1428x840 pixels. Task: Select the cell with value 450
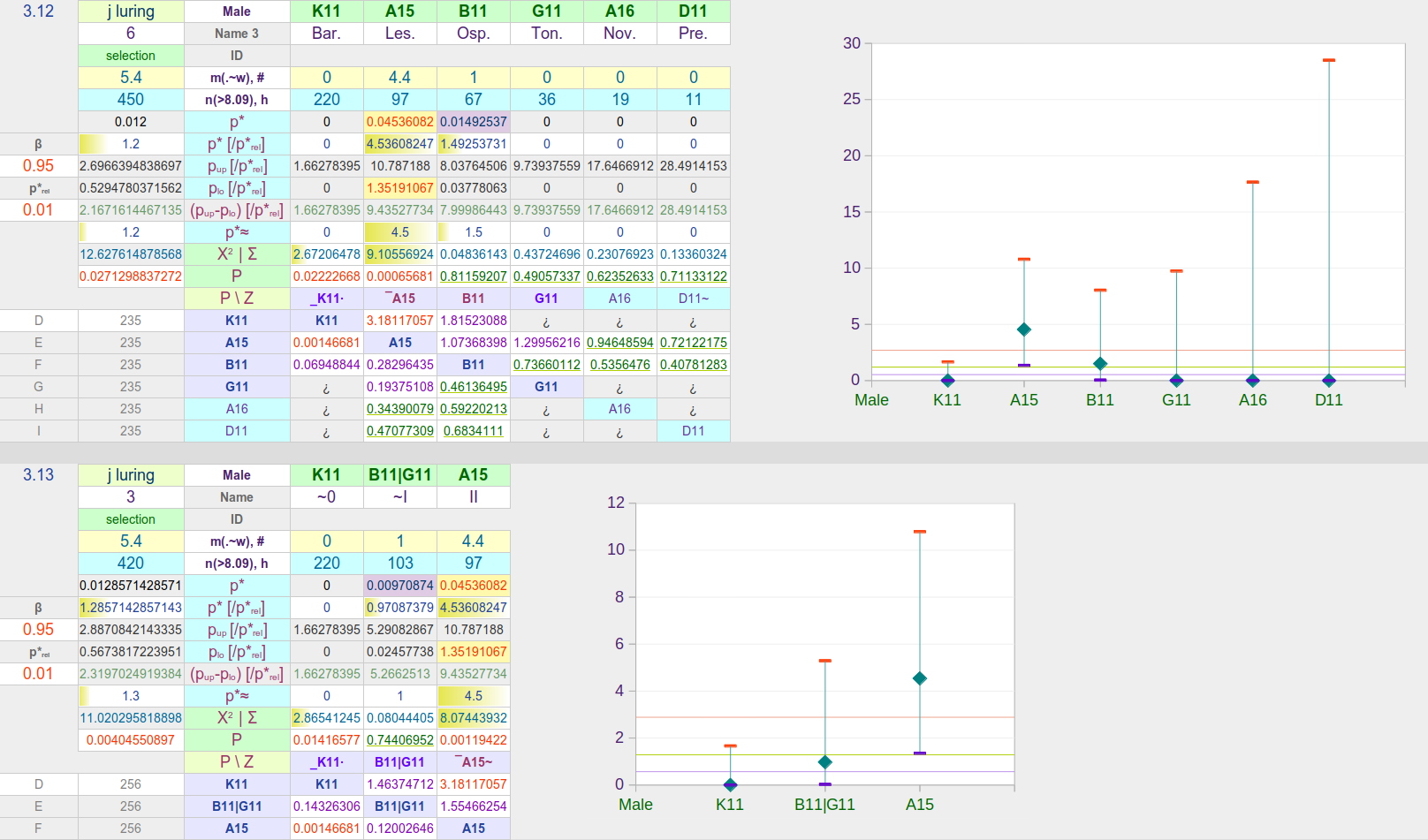131,100
